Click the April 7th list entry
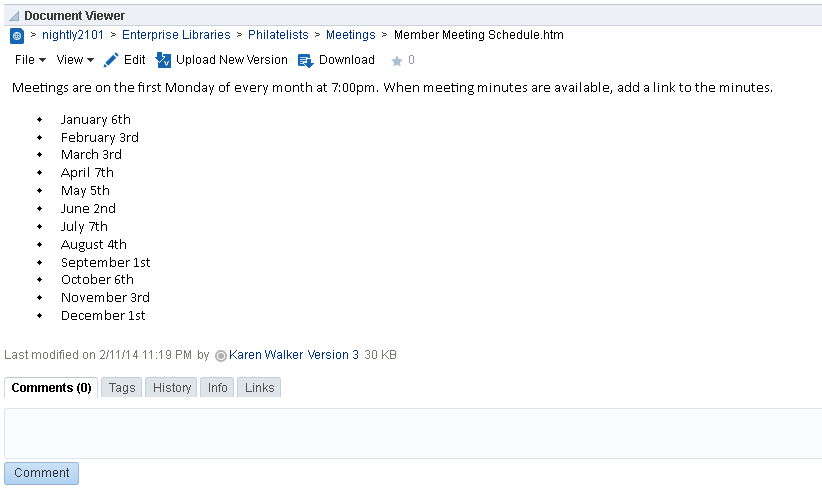Viewport: 822px width, 490px height. (87, 172)
